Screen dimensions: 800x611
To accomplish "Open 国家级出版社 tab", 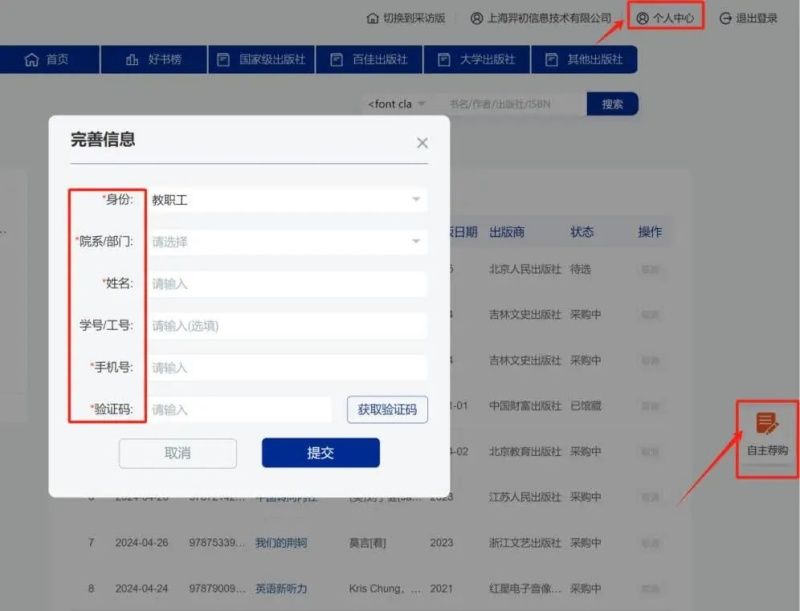I will 263,60.
